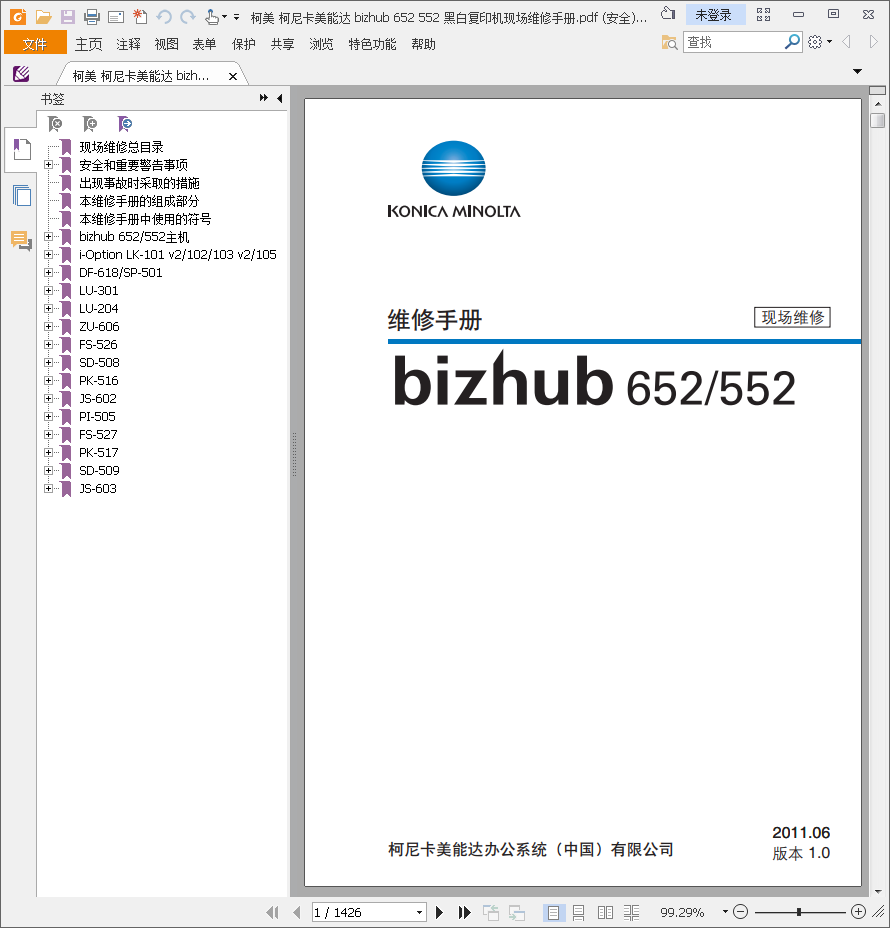The image size is (890, 928).
Task: Click the add new bookmark icon
Action: tap(90, 124)
